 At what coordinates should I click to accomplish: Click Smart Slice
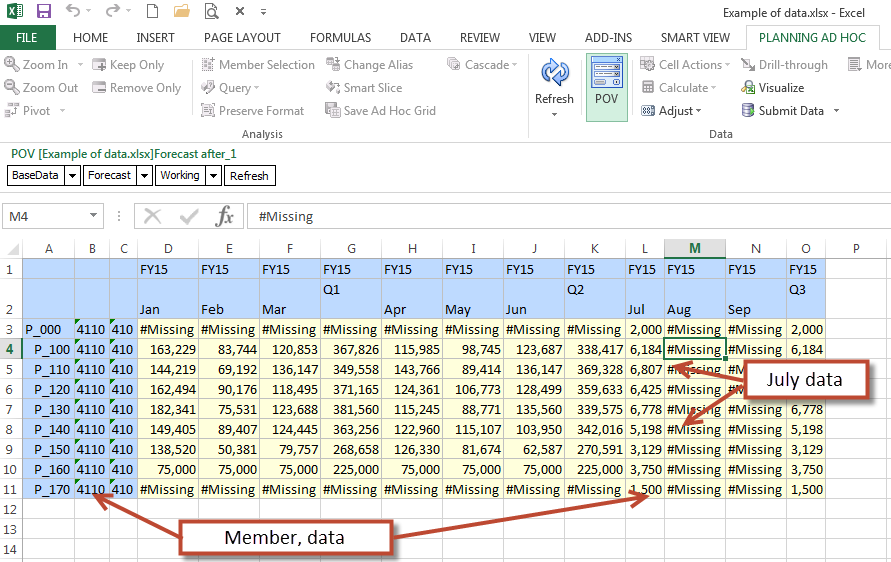tap(364, 88)
